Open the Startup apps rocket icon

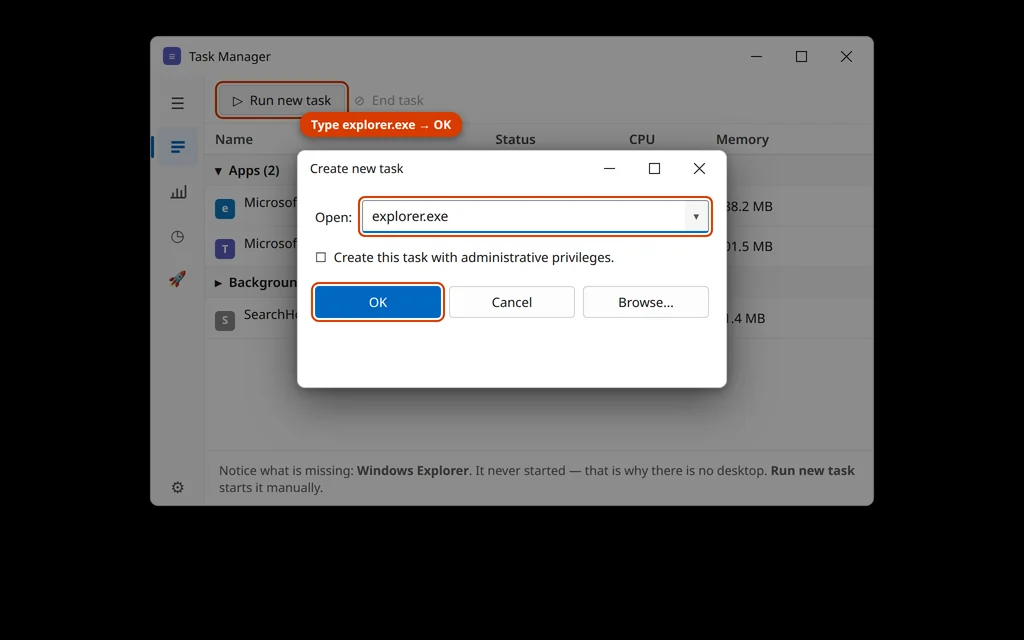(178, 279)
